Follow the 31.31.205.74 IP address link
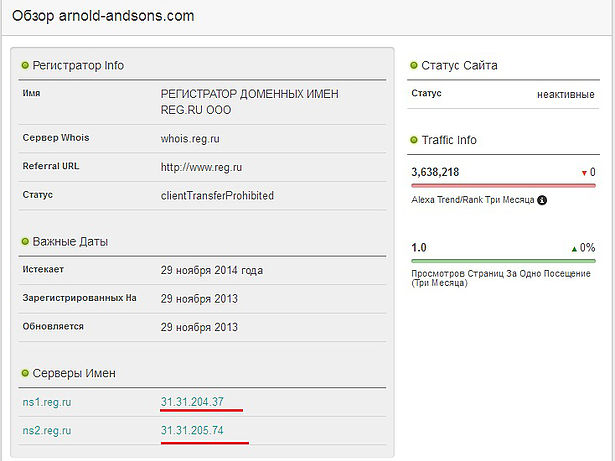This screenshot has height=461, width=615. click(199, 430)
